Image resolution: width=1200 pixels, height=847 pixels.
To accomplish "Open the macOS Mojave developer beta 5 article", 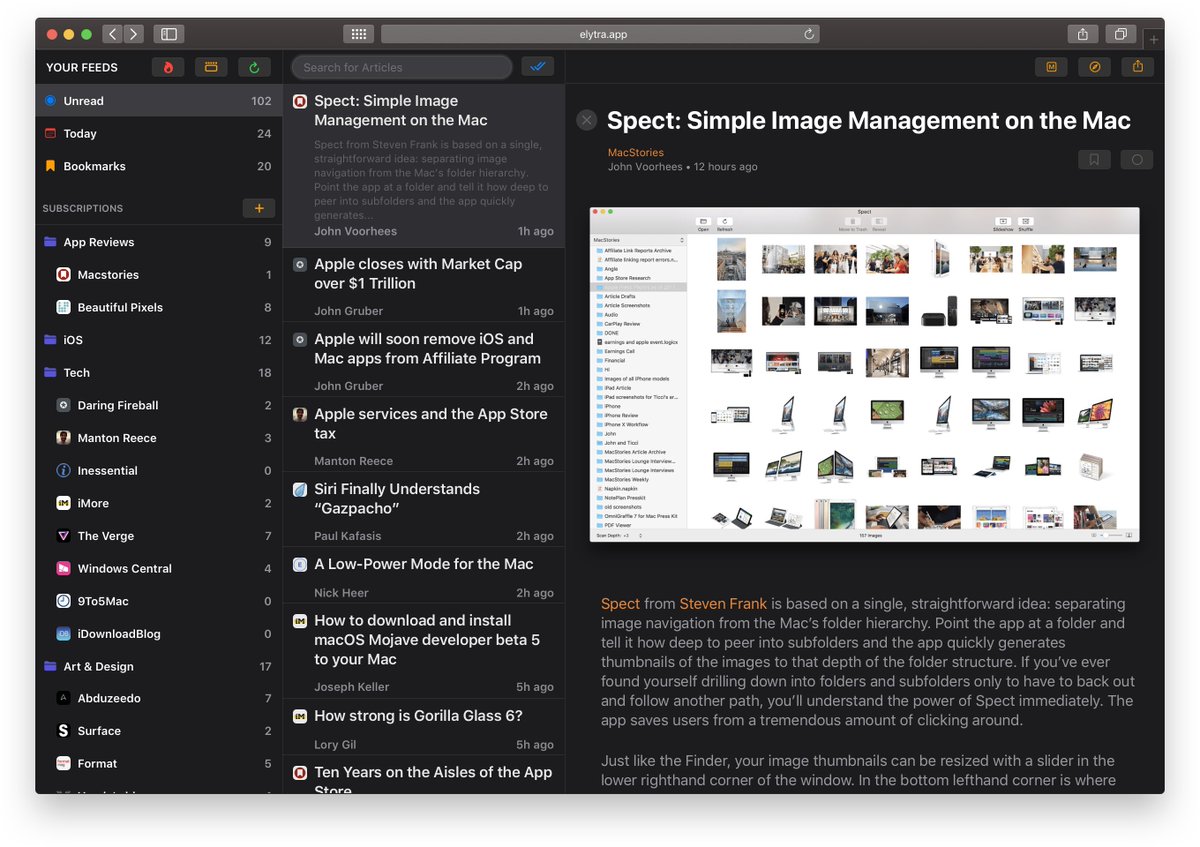I will click(x=424, y=652).
